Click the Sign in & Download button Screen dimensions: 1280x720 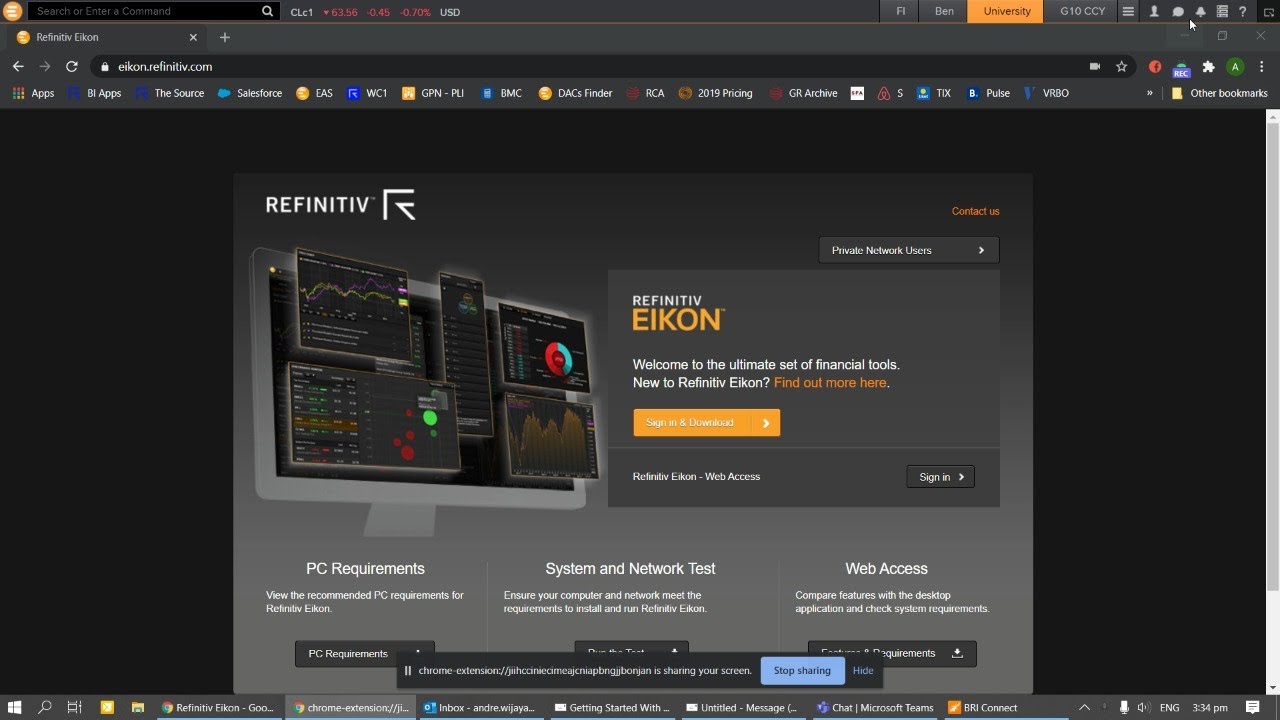coord(706,422)
